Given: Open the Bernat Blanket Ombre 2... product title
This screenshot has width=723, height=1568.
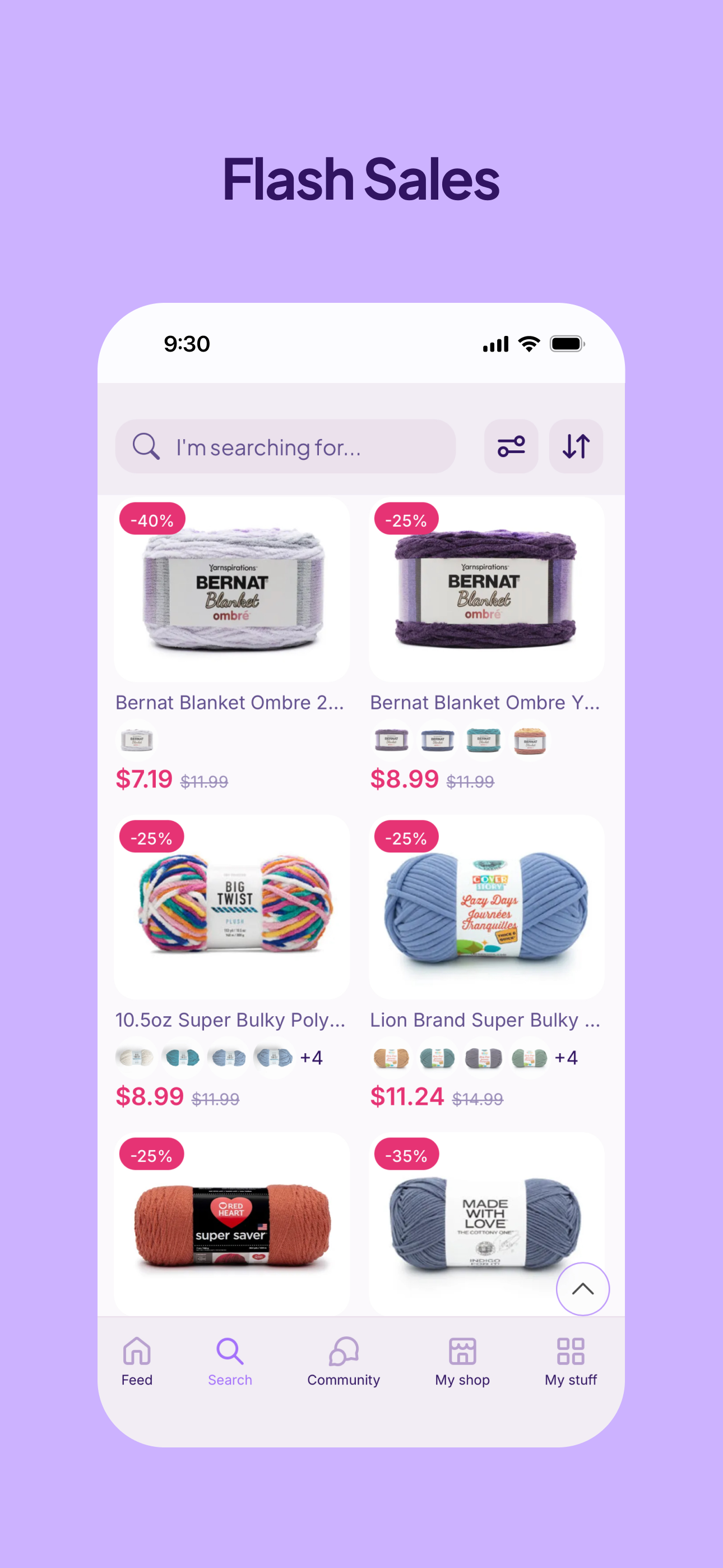Looking at the screenshot, I should [230, 703].
